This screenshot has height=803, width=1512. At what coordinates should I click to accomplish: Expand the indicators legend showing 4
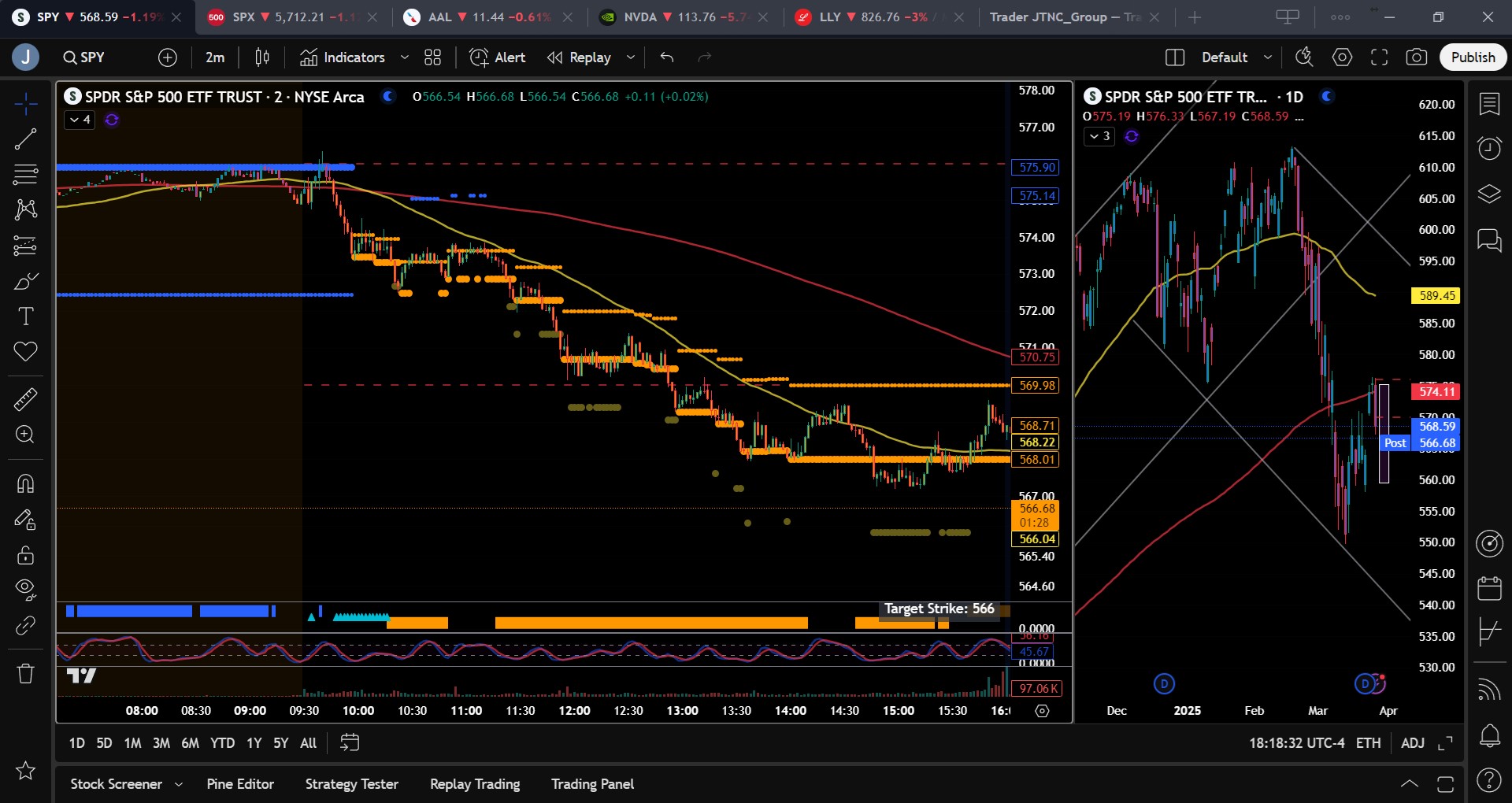pyautogui.click(x=80, y=120)
